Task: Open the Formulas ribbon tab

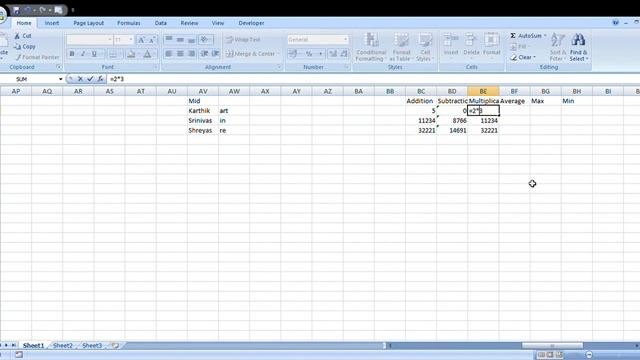Action: [x=129, y=23]
